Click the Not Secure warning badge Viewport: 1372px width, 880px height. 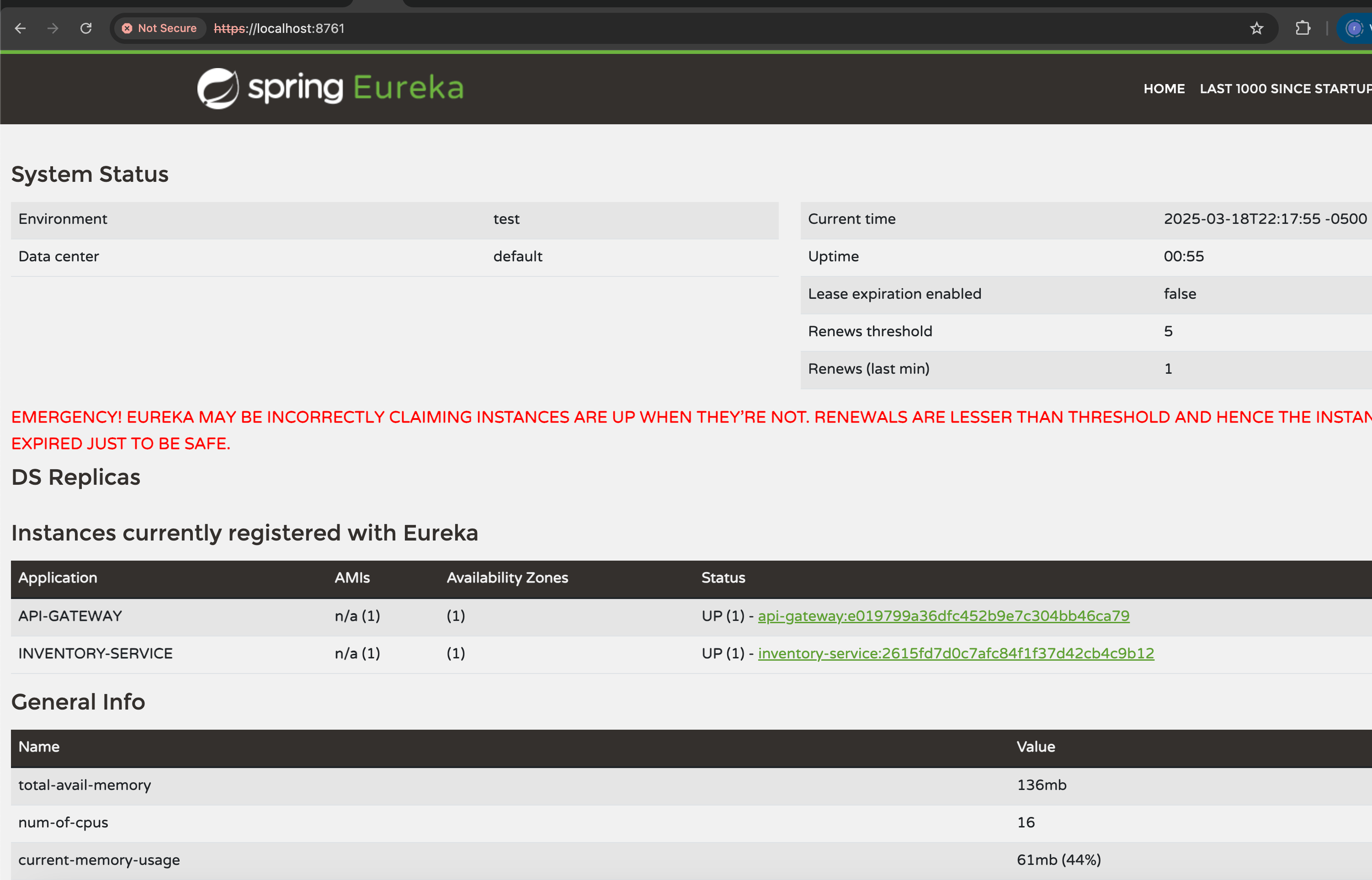pyautogui.click(x=160, y=28)
